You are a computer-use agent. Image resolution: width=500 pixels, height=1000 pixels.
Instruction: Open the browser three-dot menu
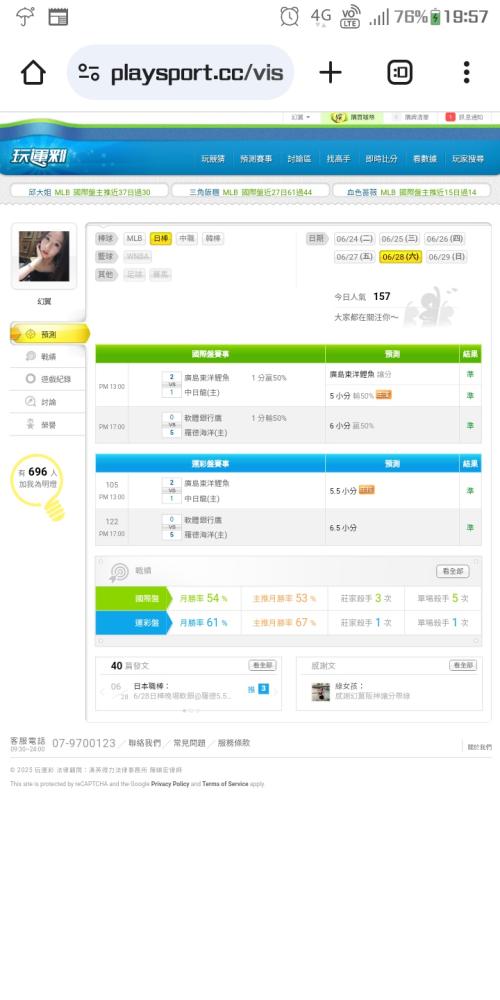(466, 72)
